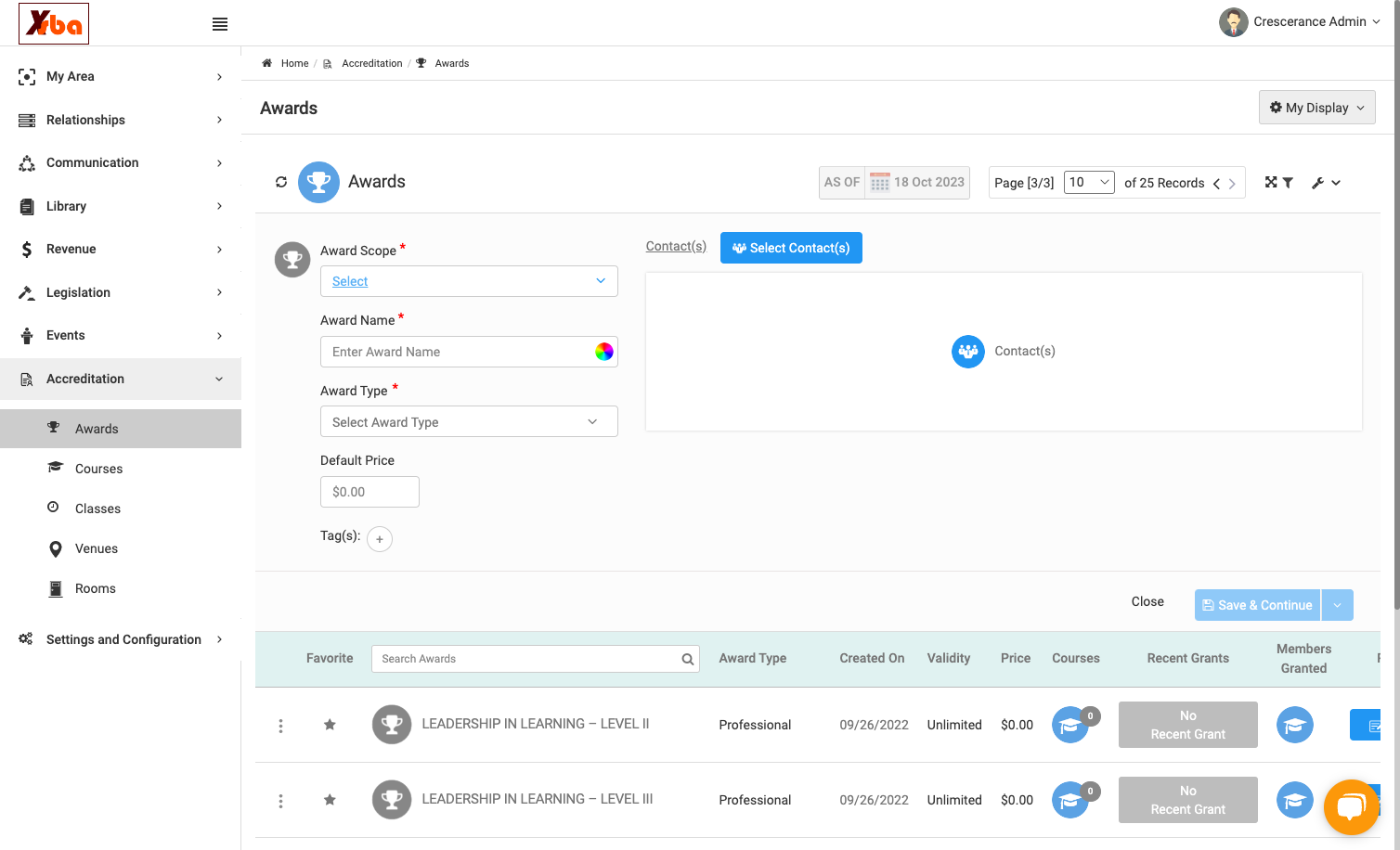Click Members Granted icon for LEVEL II

pyautogui.click(x=1294, y=725)
